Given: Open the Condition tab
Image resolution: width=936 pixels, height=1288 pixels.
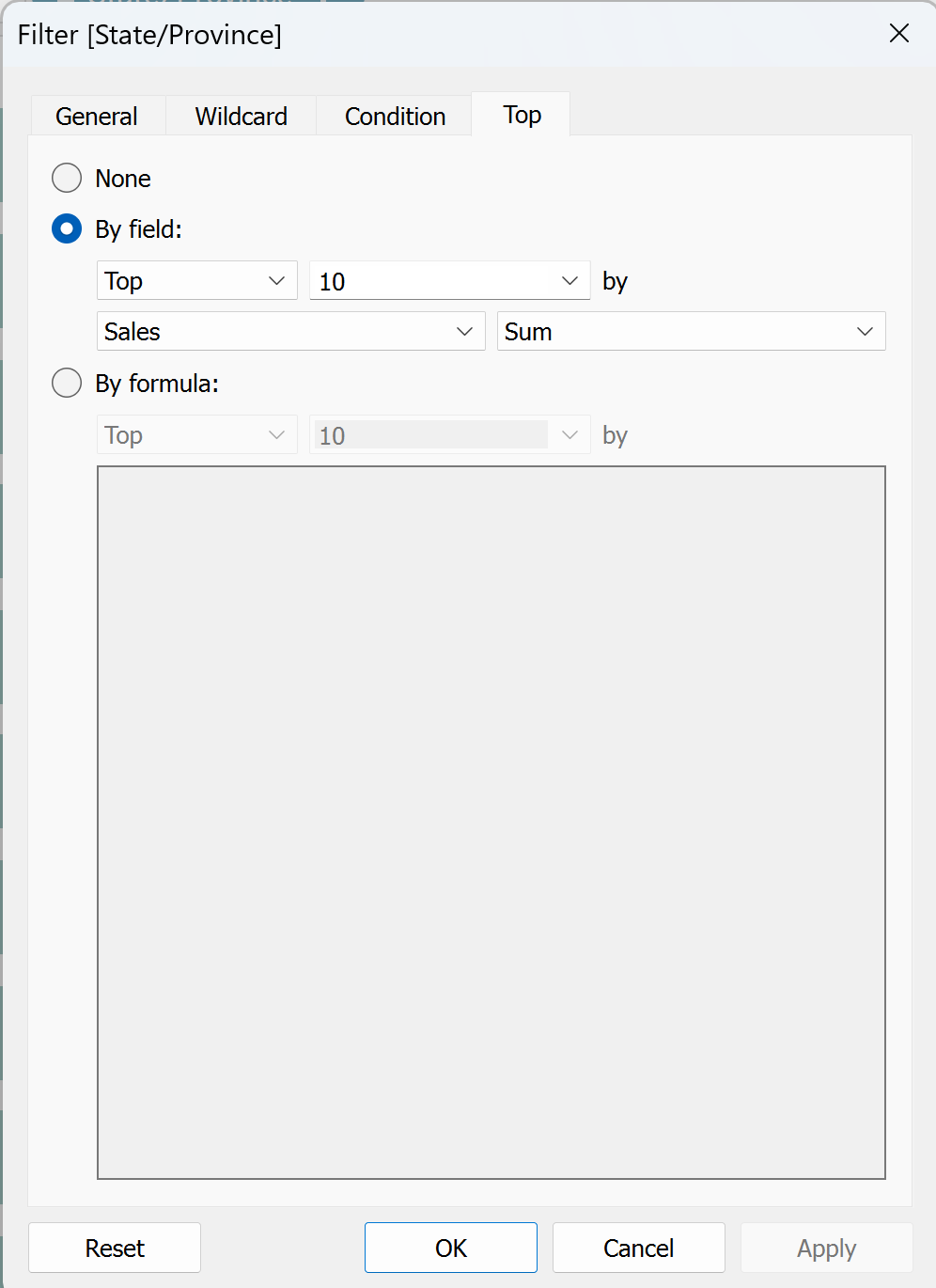Looking at the screenshot, I should coord(395,116).
